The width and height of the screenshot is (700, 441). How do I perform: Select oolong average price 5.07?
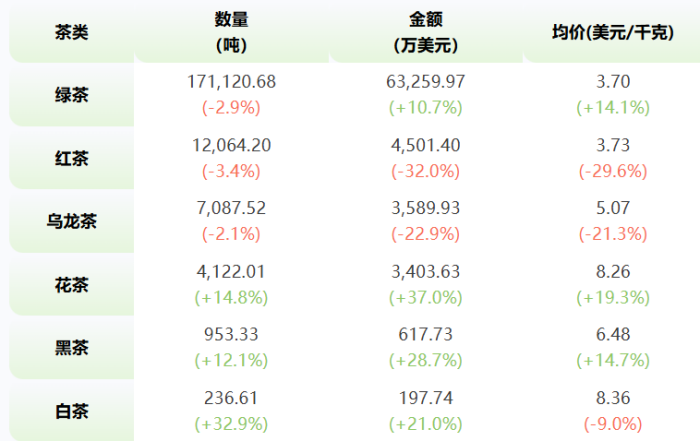click(x=612, y=208)
